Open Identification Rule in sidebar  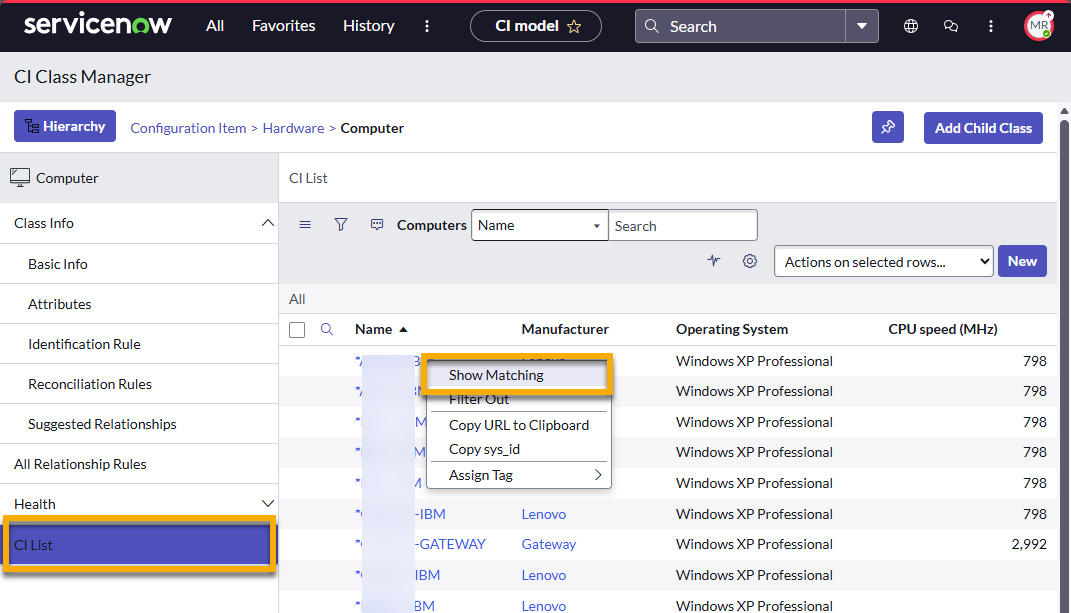click(84, 344)
